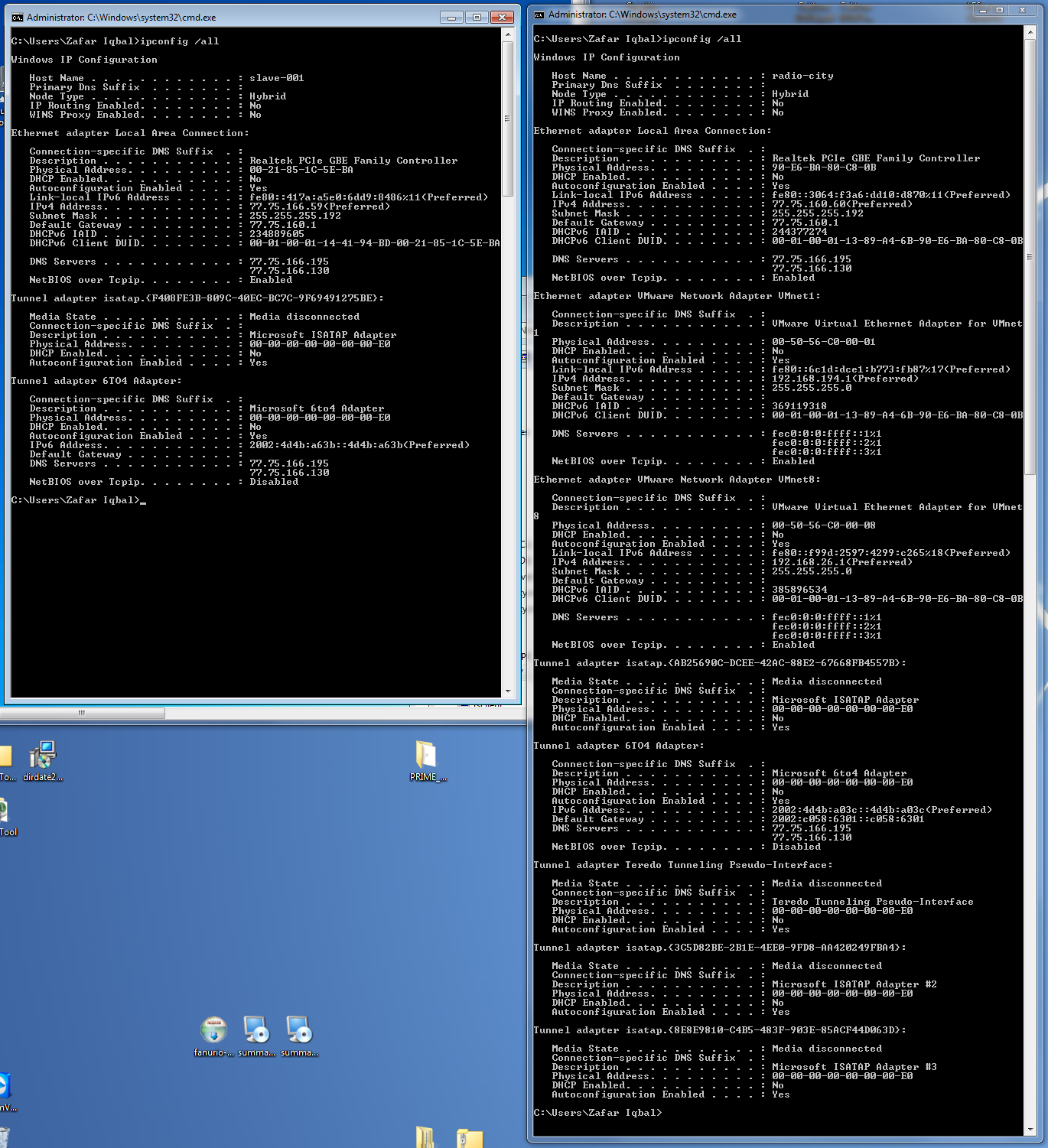
Task: Click the slave-001 cmd window system icon
Action: tap(18, 18)
